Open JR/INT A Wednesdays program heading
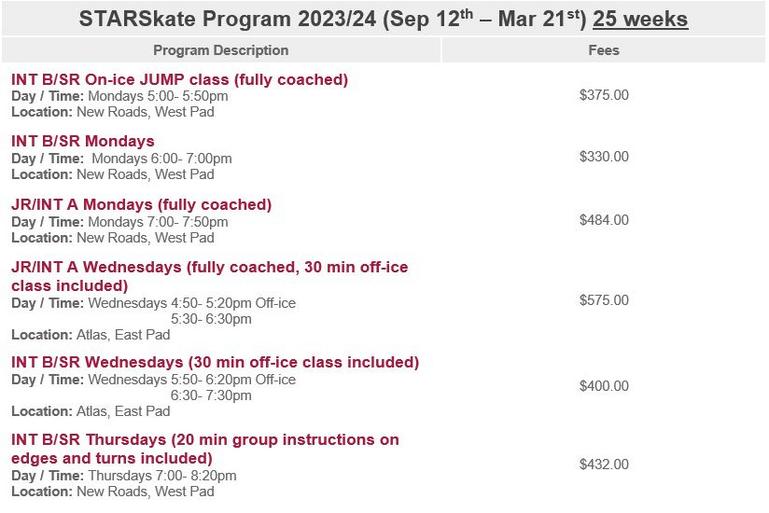The image size is (769, 513). click(x=209, y=276)
